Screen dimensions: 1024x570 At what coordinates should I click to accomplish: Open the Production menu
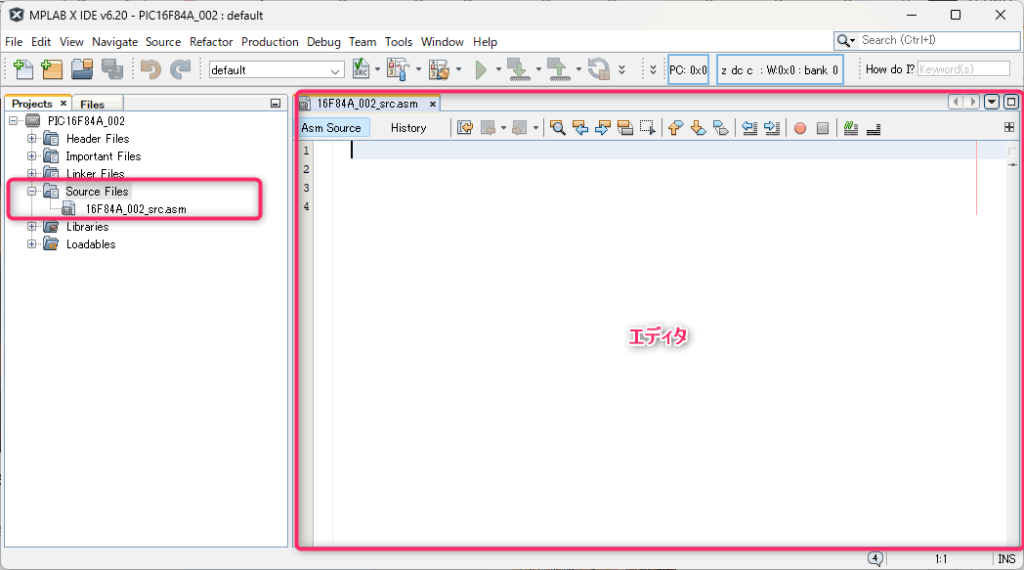[270, 42]
